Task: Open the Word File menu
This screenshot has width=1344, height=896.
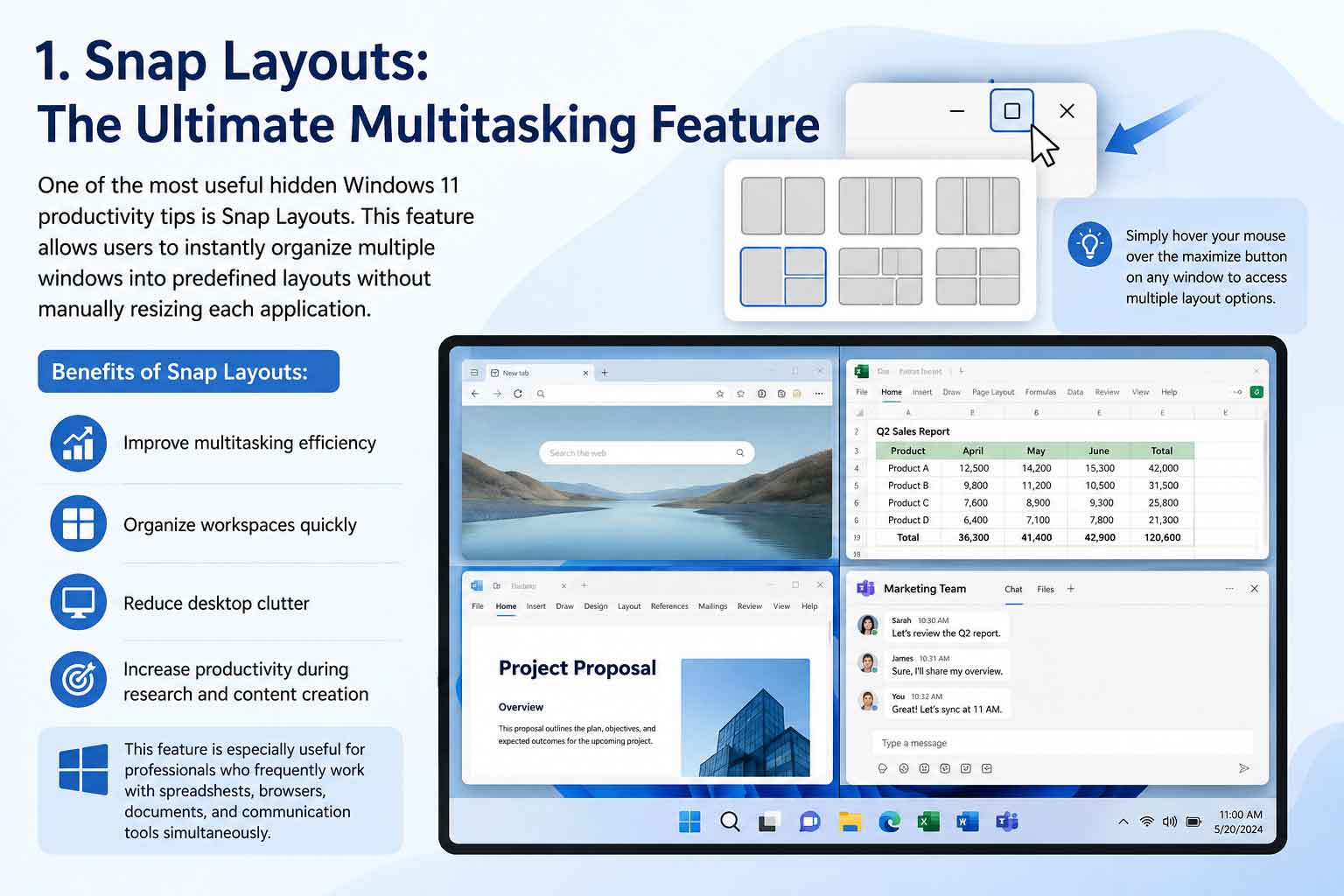Action: pyautogui.click(x=478, y=606)
